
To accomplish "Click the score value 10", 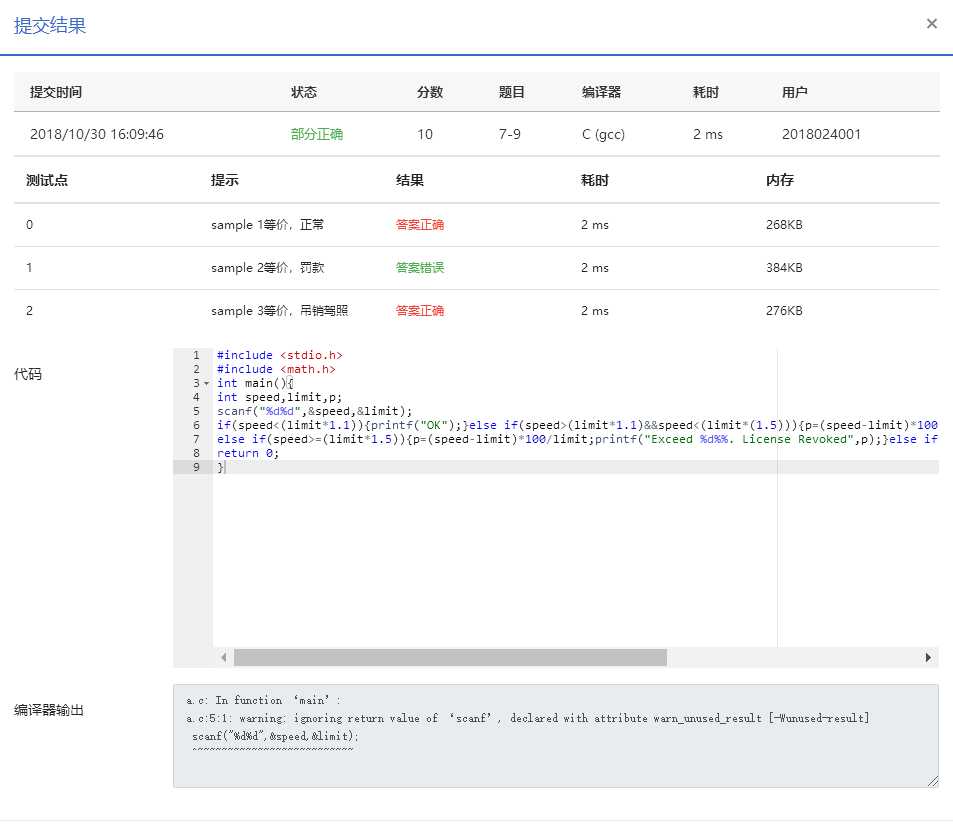I will [425, 134].
